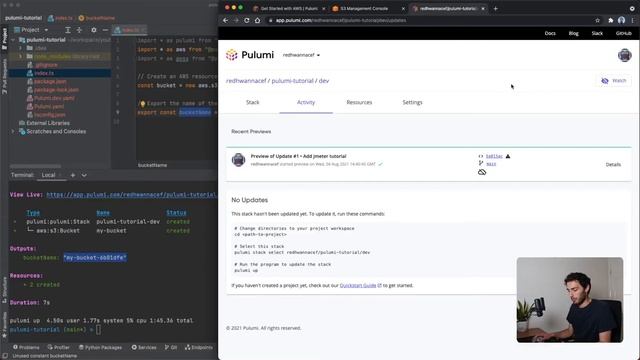
Task: Add a new terminal session with plus
Action: click(x=73, y=175)
